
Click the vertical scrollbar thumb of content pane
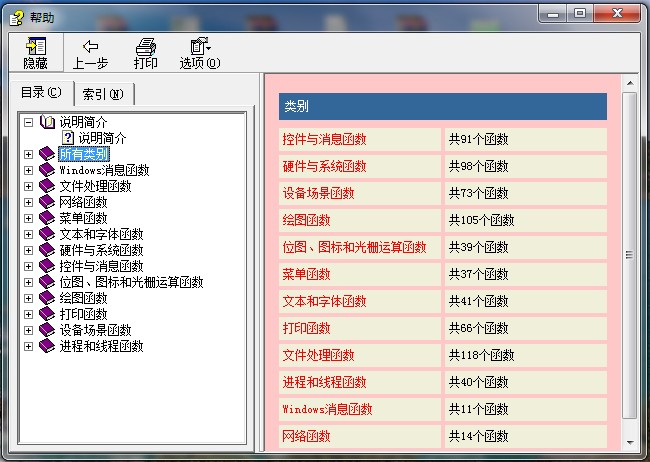point(630,255)
